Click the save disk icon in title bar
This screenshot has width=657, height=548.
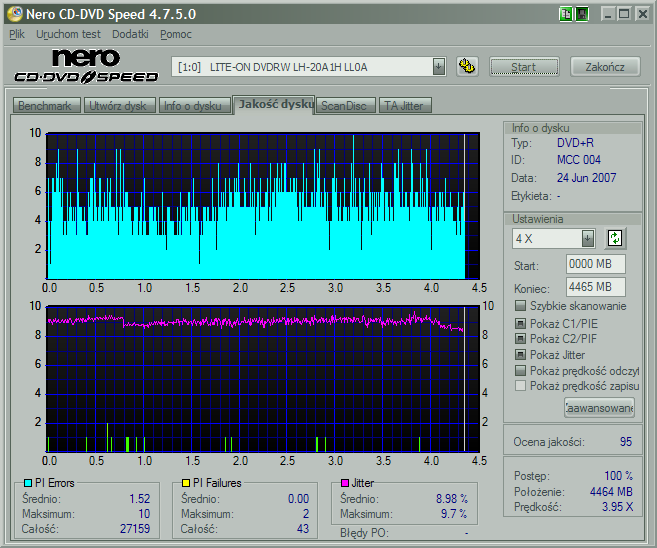(x=582, y=14)
